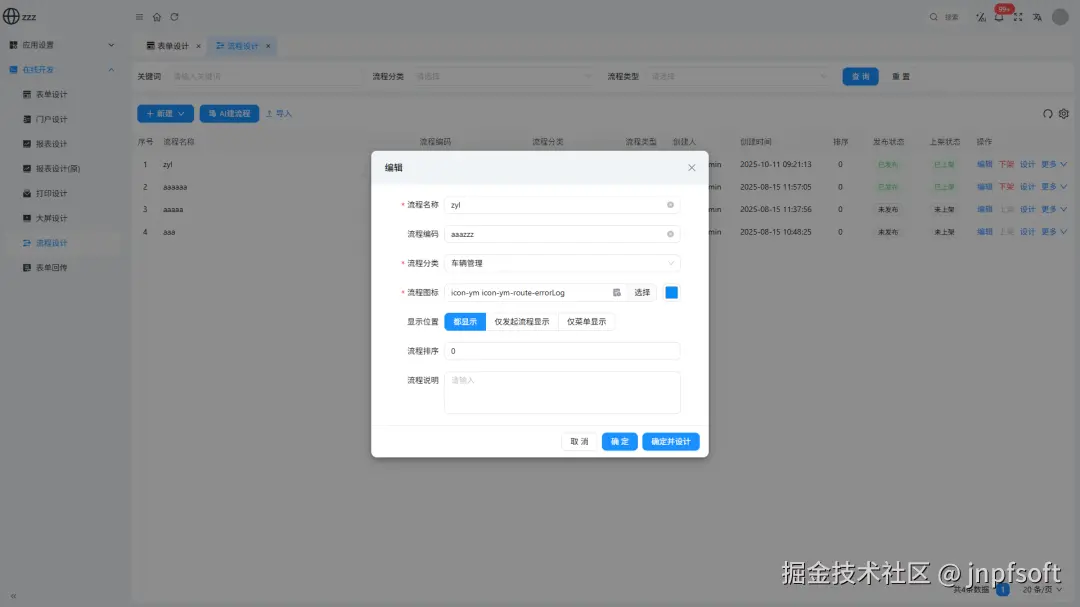Click the 确定并设计 button
The image size is (1080, 607).
(x=671, y=441)
